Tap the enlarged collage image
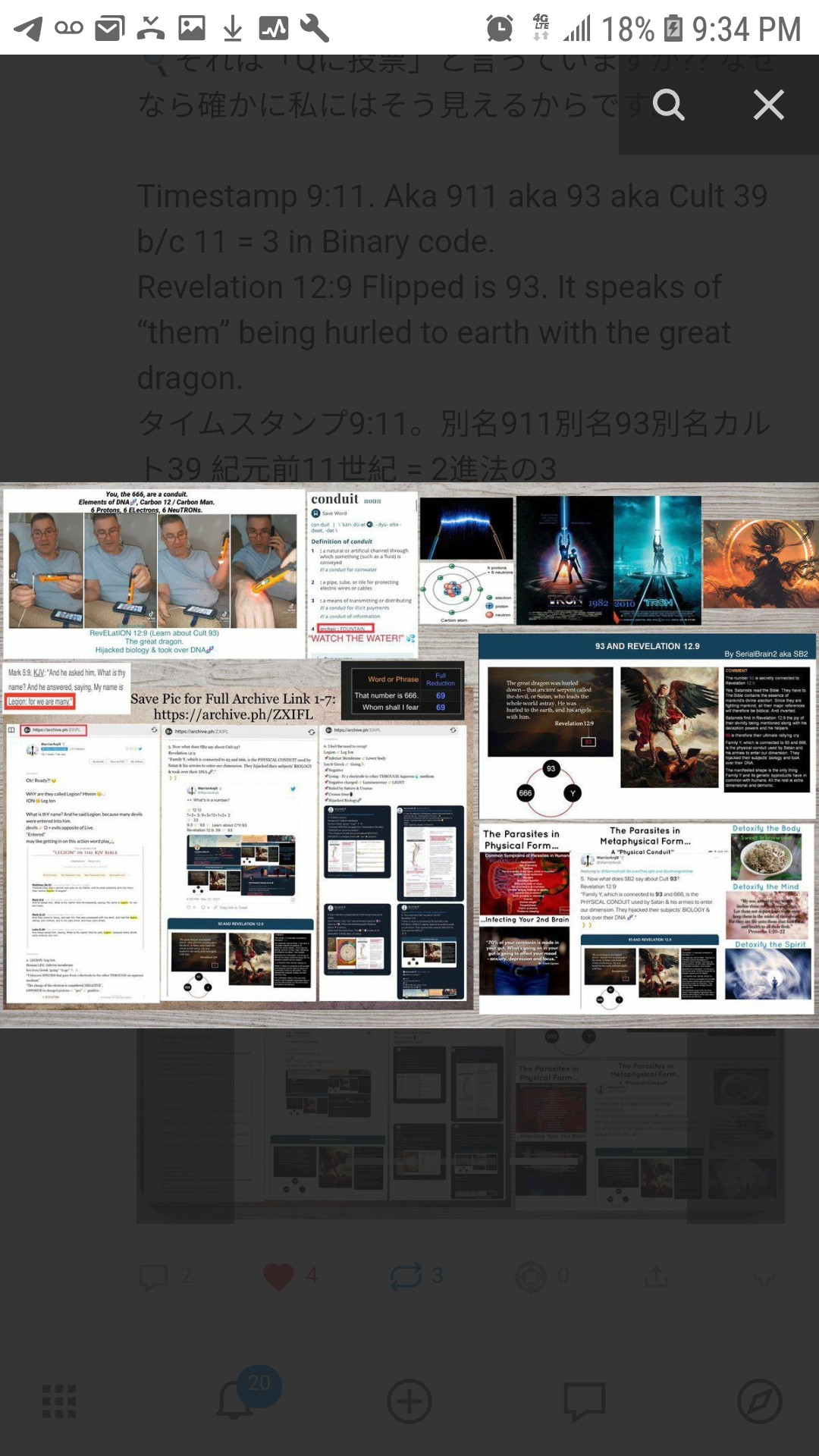The height and width of the screenshot is (1456, 819). (x=409, y=755)
